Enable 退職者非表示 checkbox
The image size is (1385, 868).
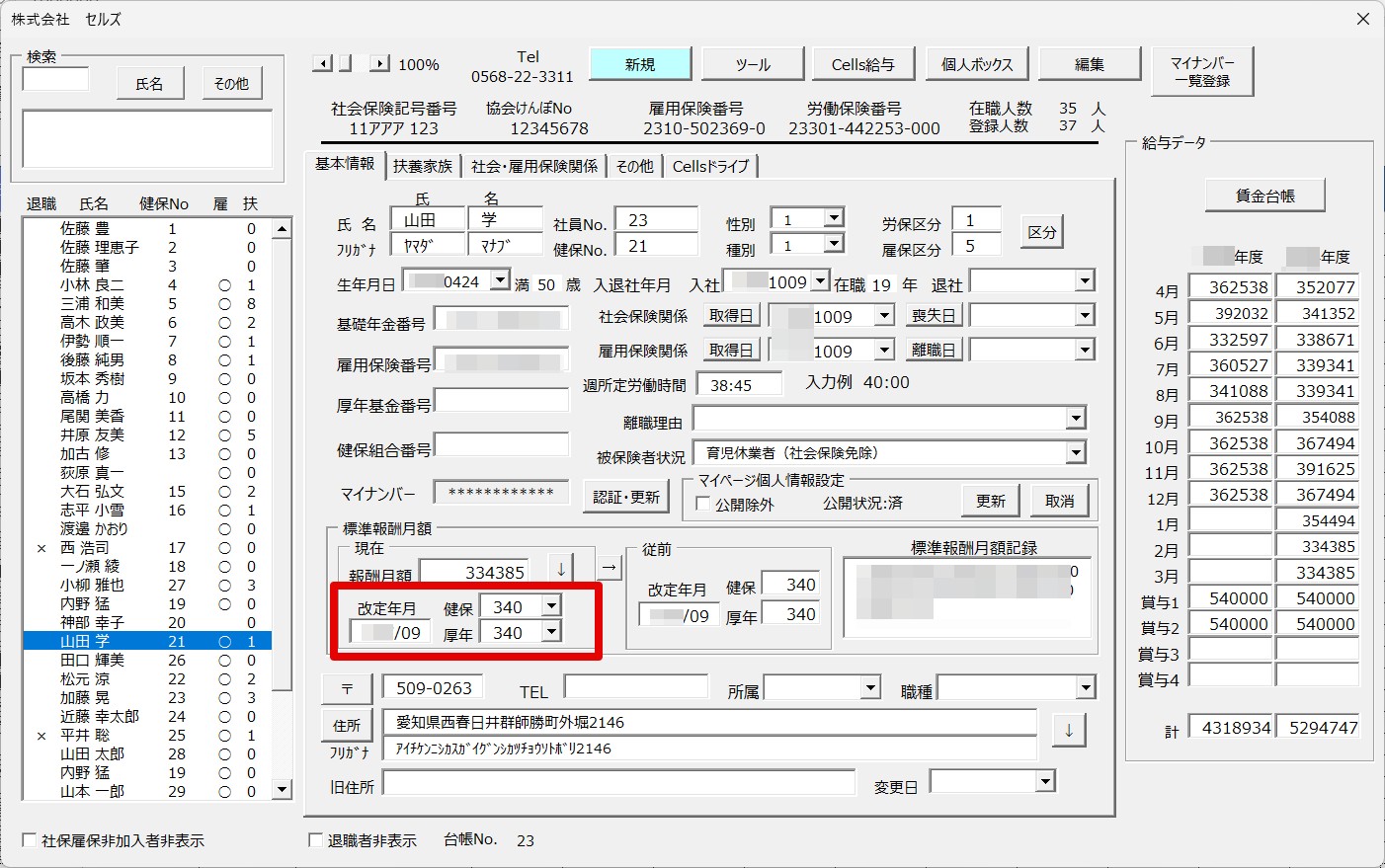(x=316, y=840)
